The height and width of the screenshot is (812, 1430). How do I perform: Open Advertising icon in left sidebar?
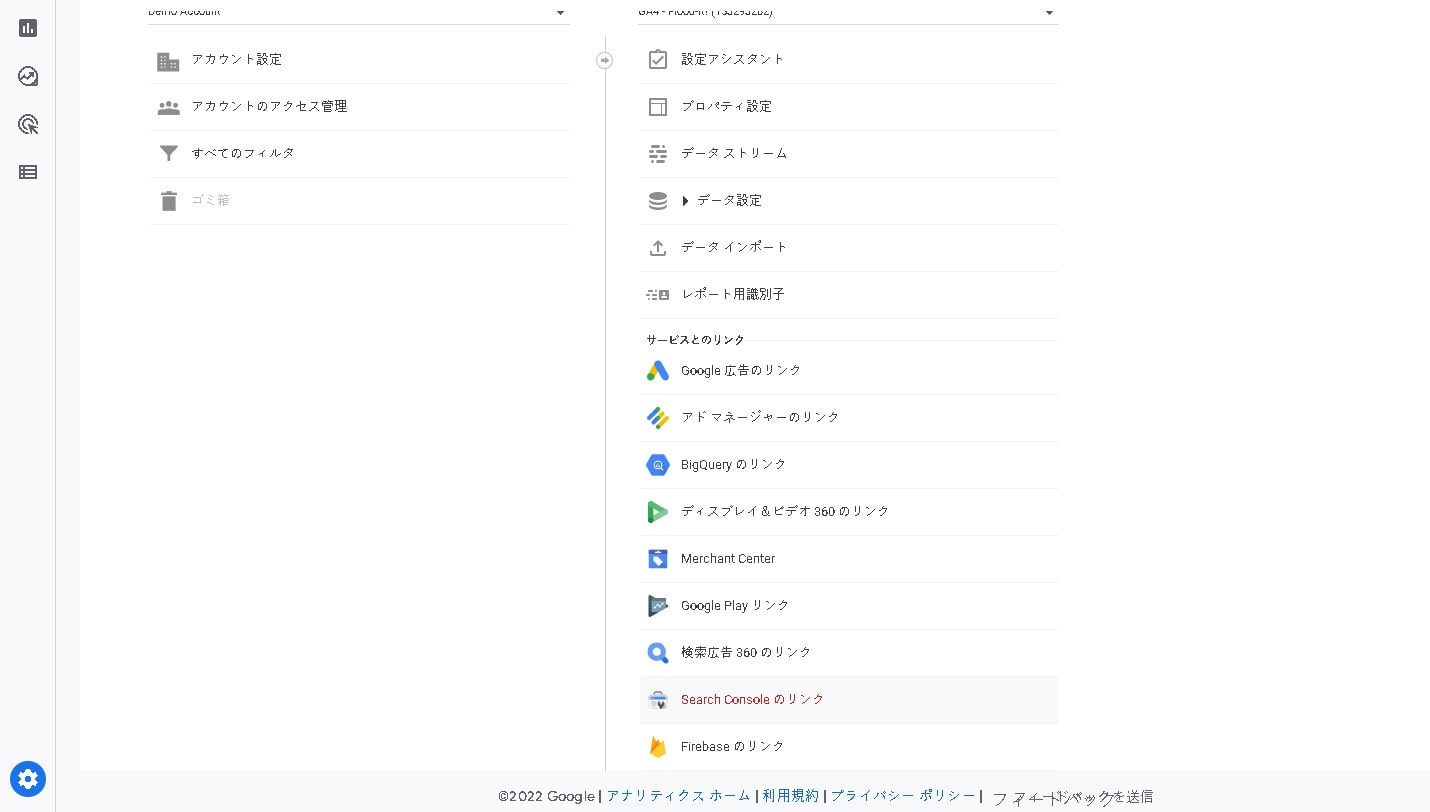point(28,125)
